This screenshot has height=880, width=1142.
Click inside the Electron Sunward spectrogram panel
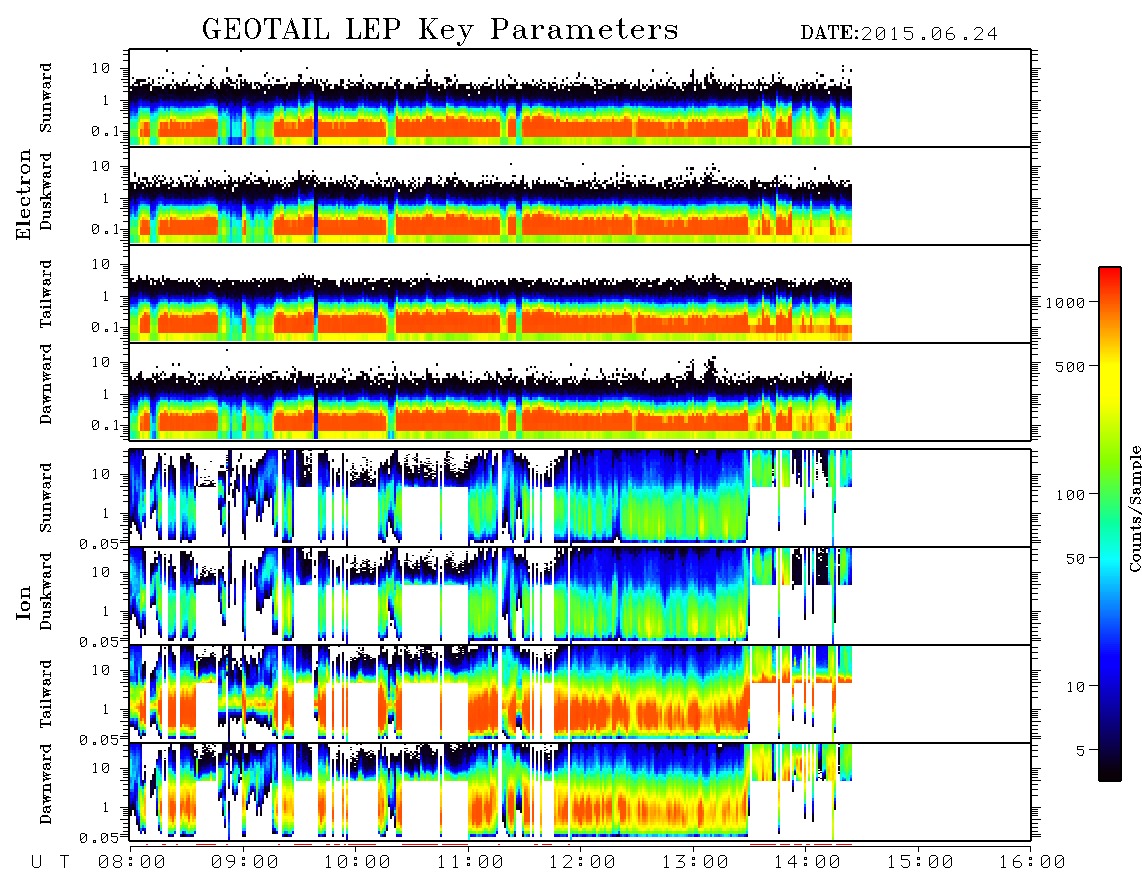click(580, 98)
